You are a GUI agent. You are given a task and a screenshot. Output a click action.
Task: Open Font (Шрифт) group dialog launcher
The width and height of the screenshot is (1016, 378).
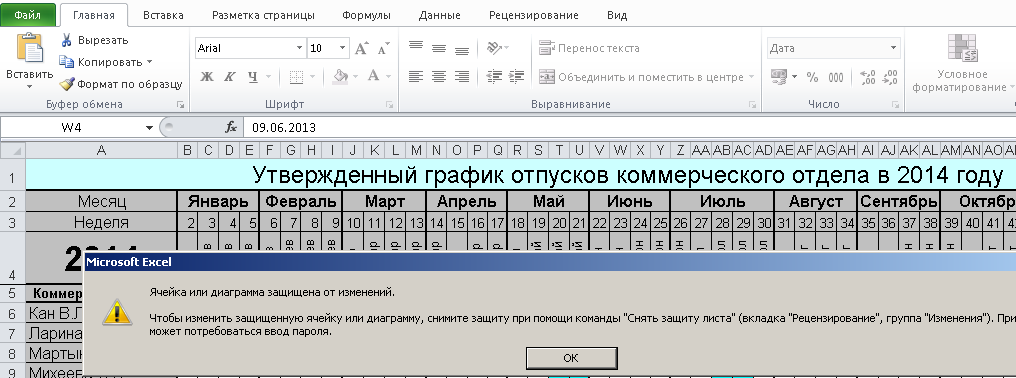point(389,104)
